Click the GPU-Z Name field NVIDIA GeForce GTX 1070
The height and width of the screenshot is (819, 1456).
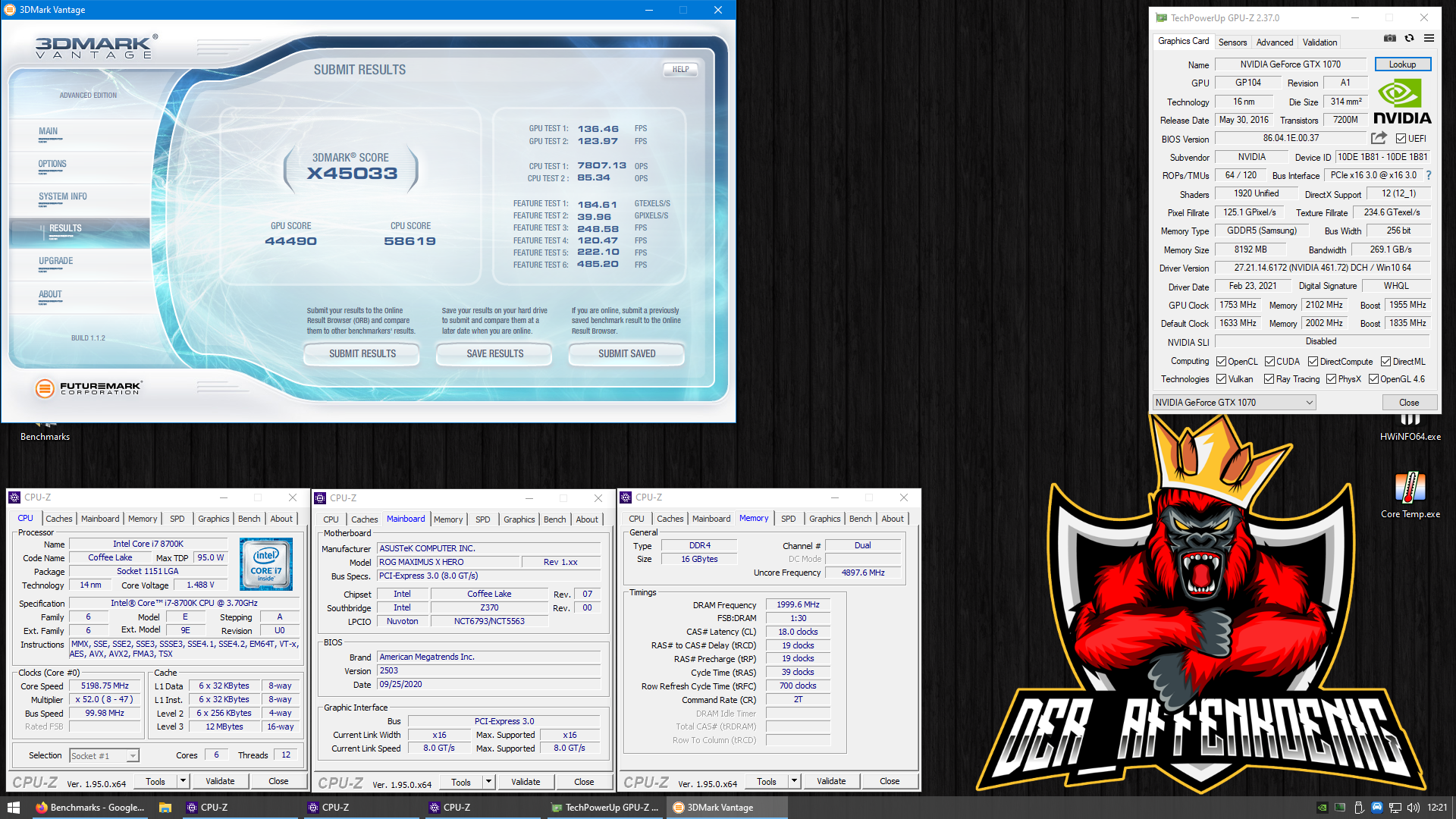(1290, 64)
